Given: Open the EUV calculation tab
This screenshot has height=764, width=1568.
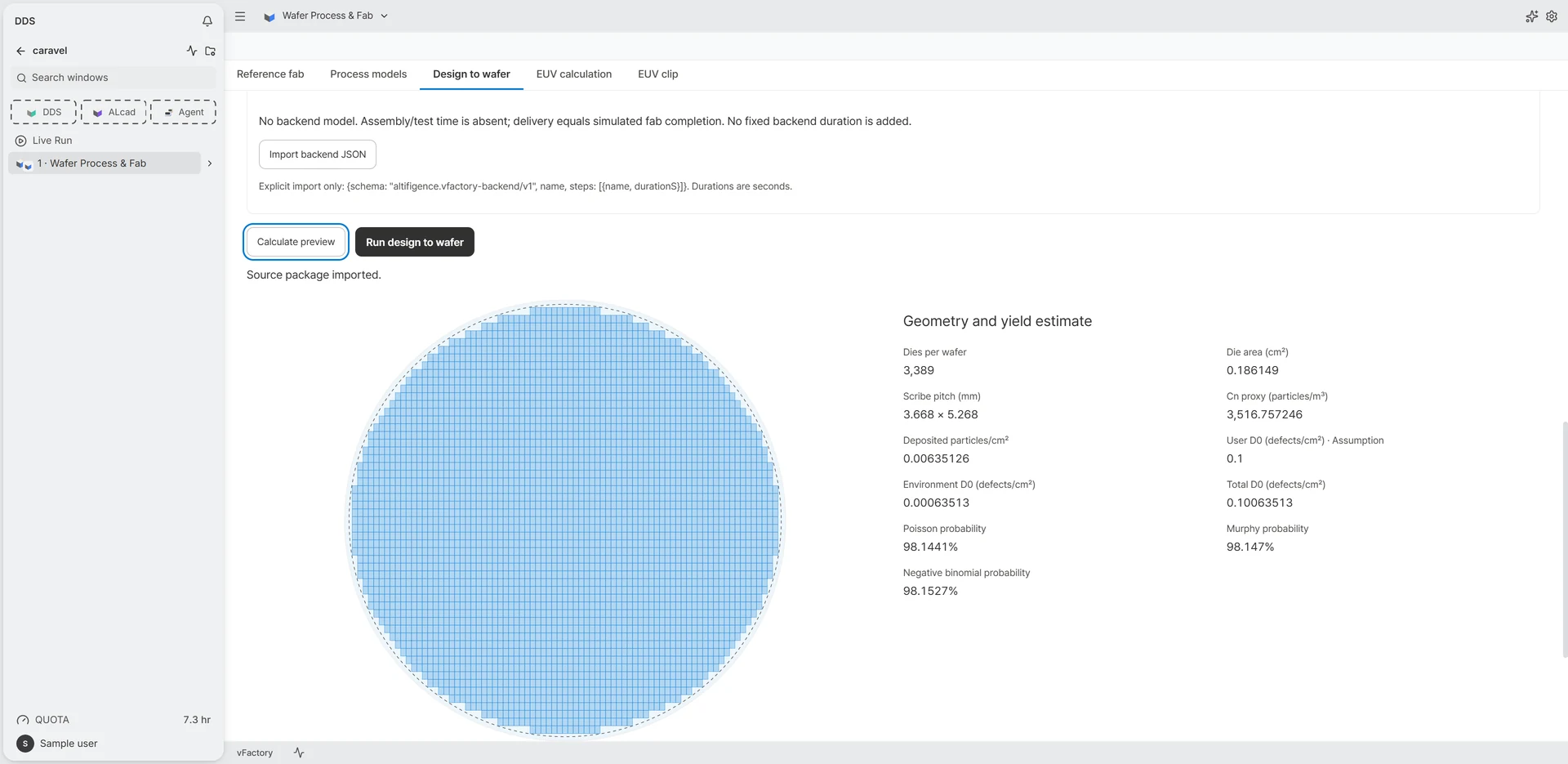Looking at the screenshot, I should [x=574, y=74].
